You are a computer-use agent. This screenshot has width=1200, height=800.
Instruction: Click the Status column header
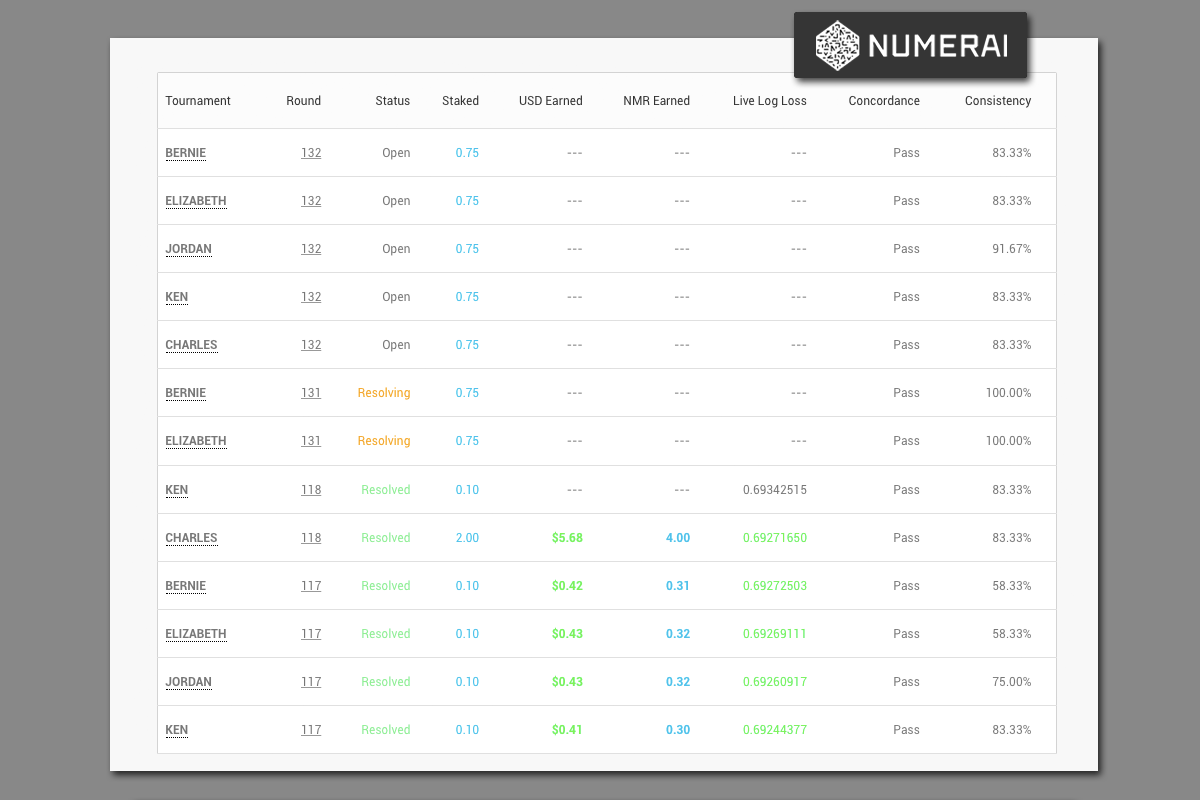393,101
